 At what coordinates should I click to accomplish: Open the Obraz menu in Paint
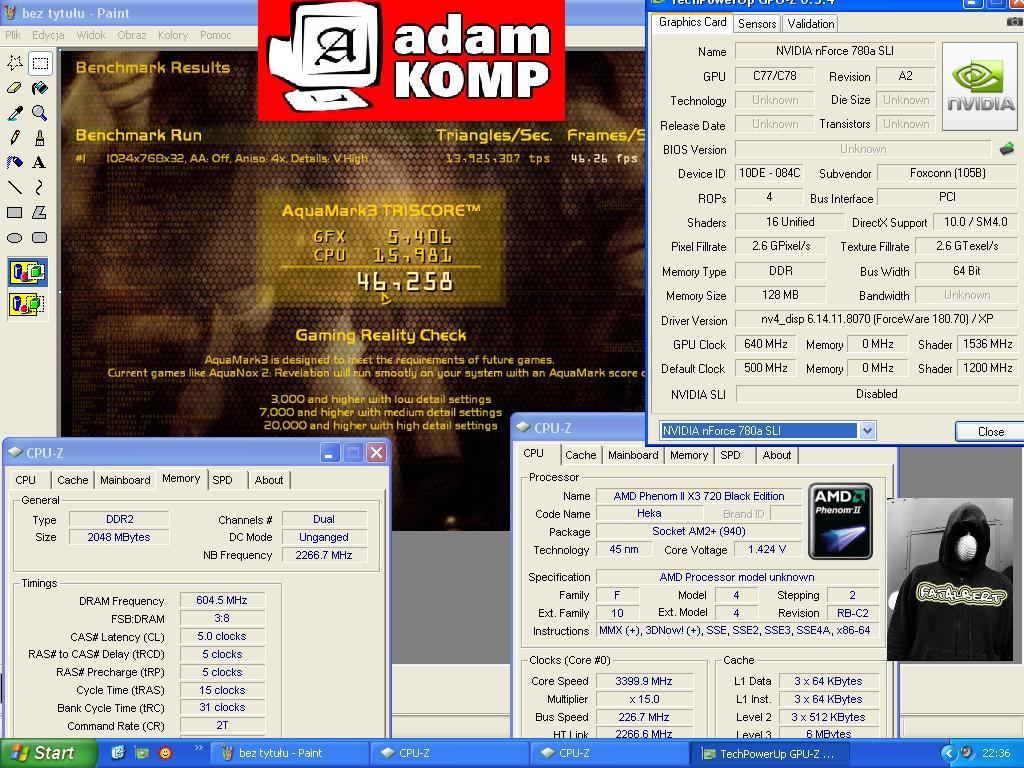132,35
